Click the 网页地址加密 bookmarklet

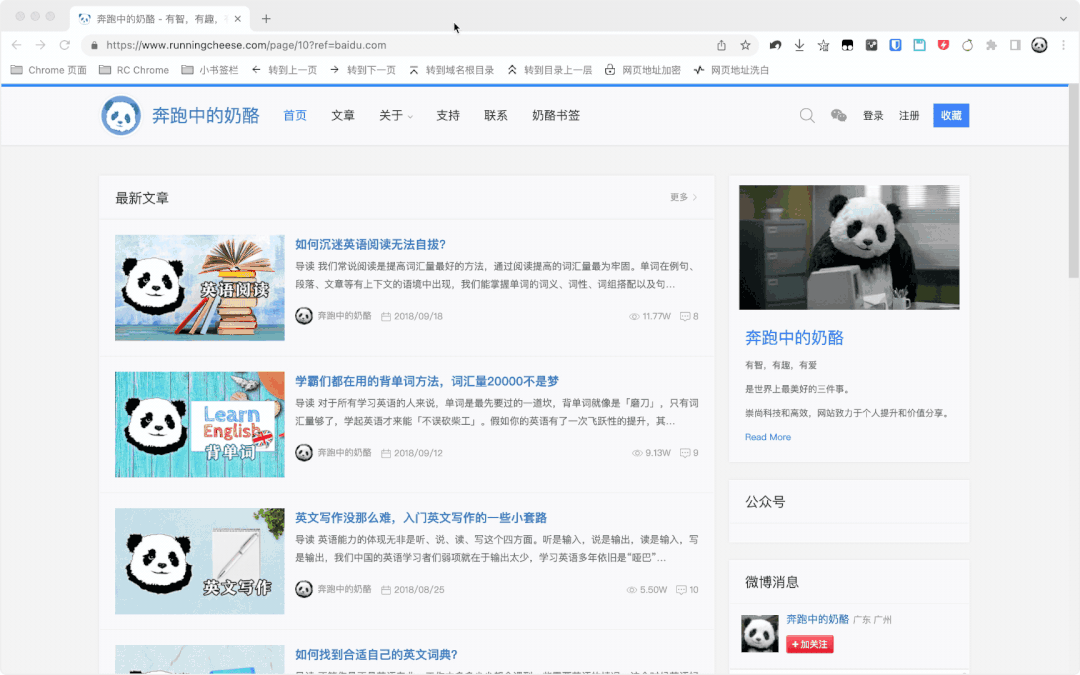coord(643,70)
